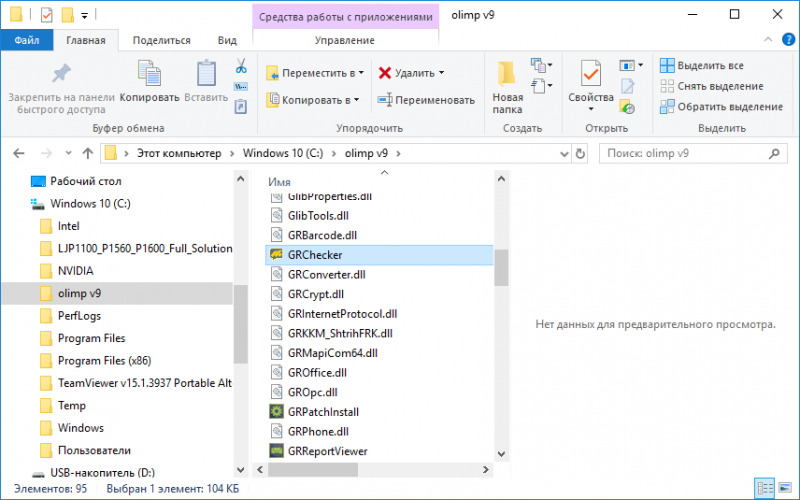This screenshot has width=800, height=500.
Task: Click the Edit icon in Открыть group
Action: click(x=628, y=86)
